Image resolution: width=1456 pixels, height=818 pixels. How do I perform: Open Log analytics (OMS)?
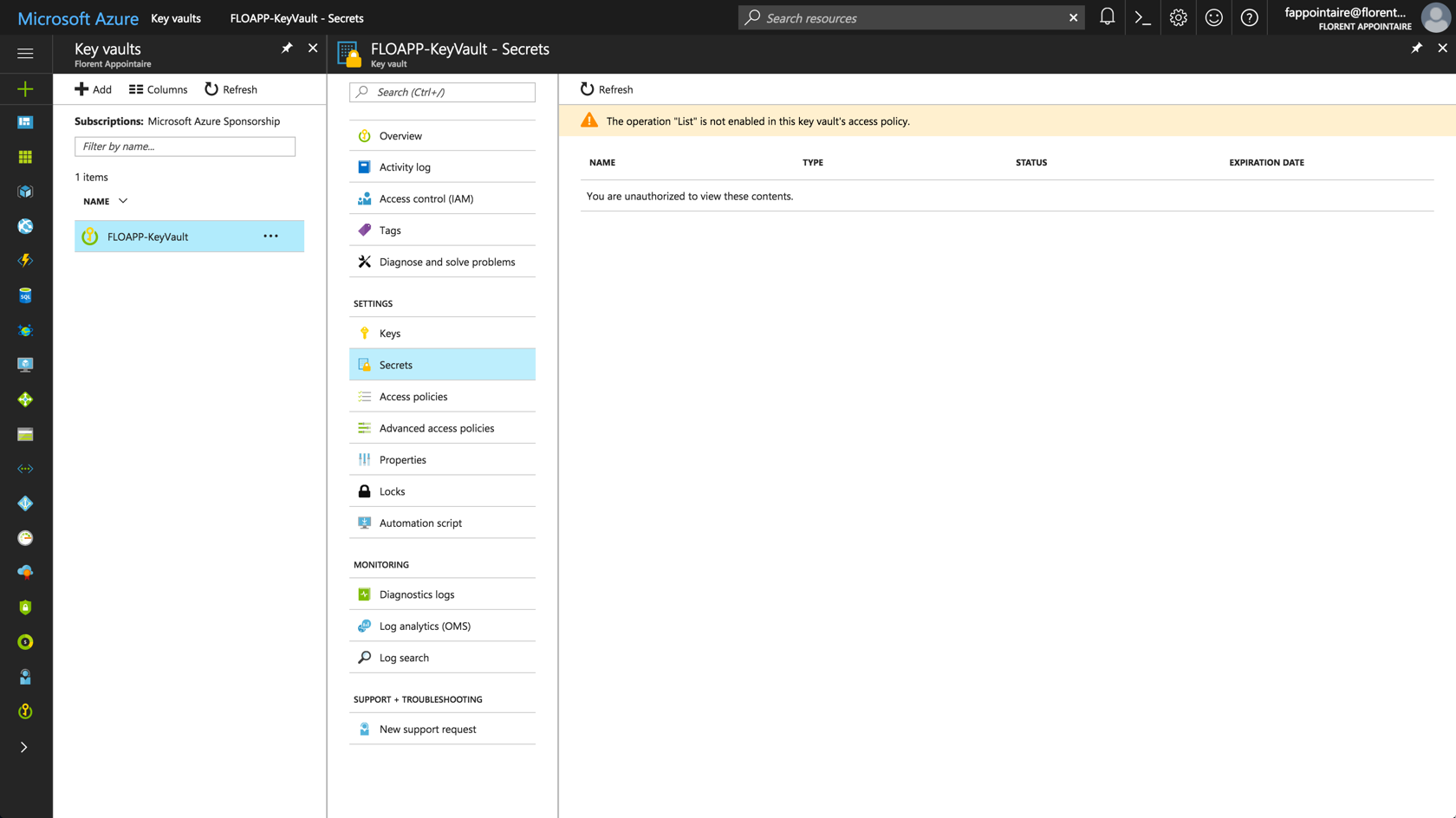point(442,626)
